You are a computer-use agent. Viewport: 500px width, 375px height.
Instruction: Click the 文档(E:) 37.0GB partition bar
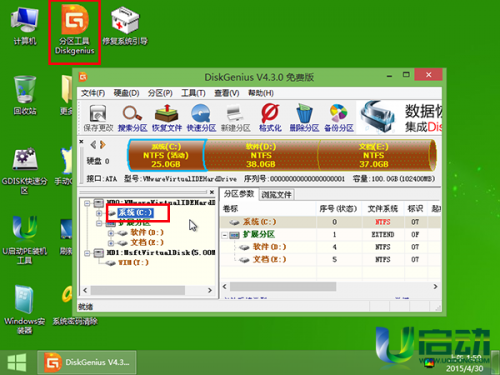(x=374, y=155)
